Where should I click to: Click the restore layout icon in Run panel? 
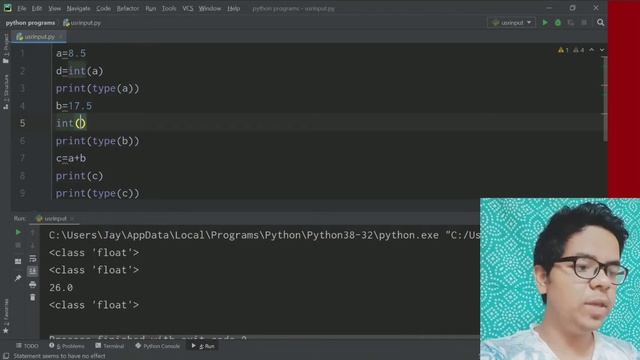18,261
